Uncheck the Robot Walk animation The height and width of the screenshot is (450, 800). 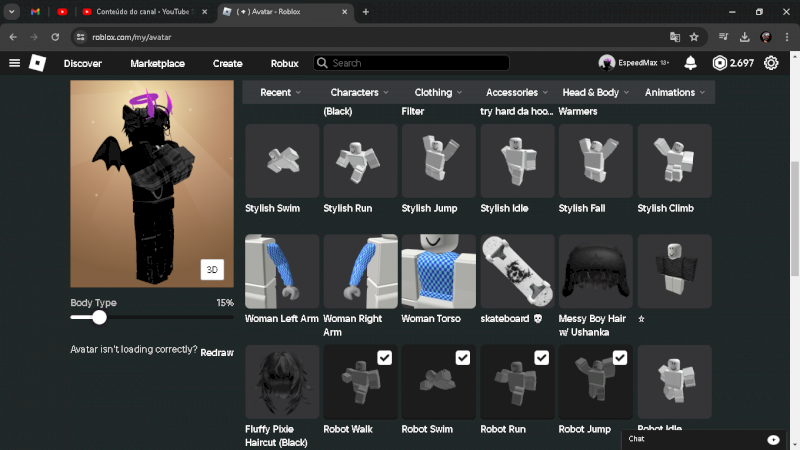384,357
